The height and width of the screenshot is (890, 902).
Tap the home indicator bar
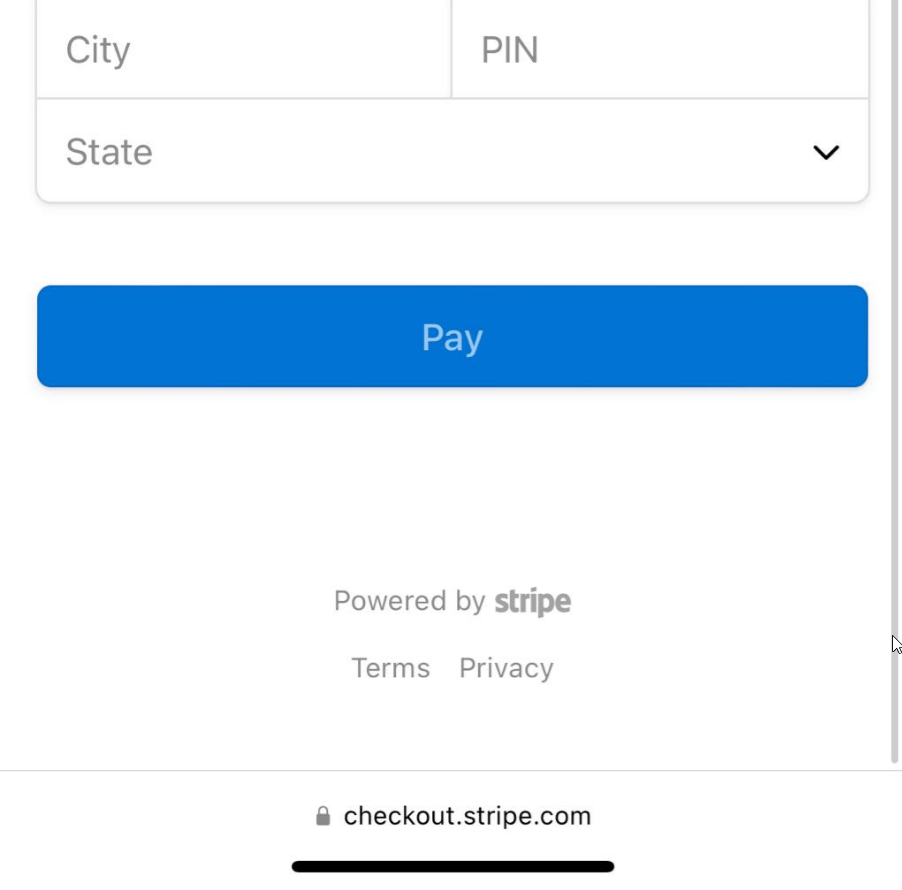(x=452, y=867)
